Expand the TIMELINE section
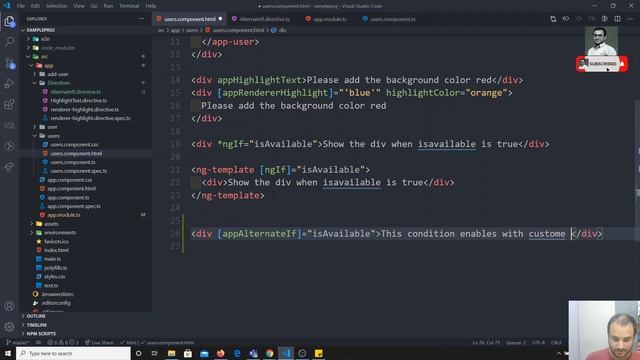The width and height of the screenshot is (640, 360). (x=36, y=325)
